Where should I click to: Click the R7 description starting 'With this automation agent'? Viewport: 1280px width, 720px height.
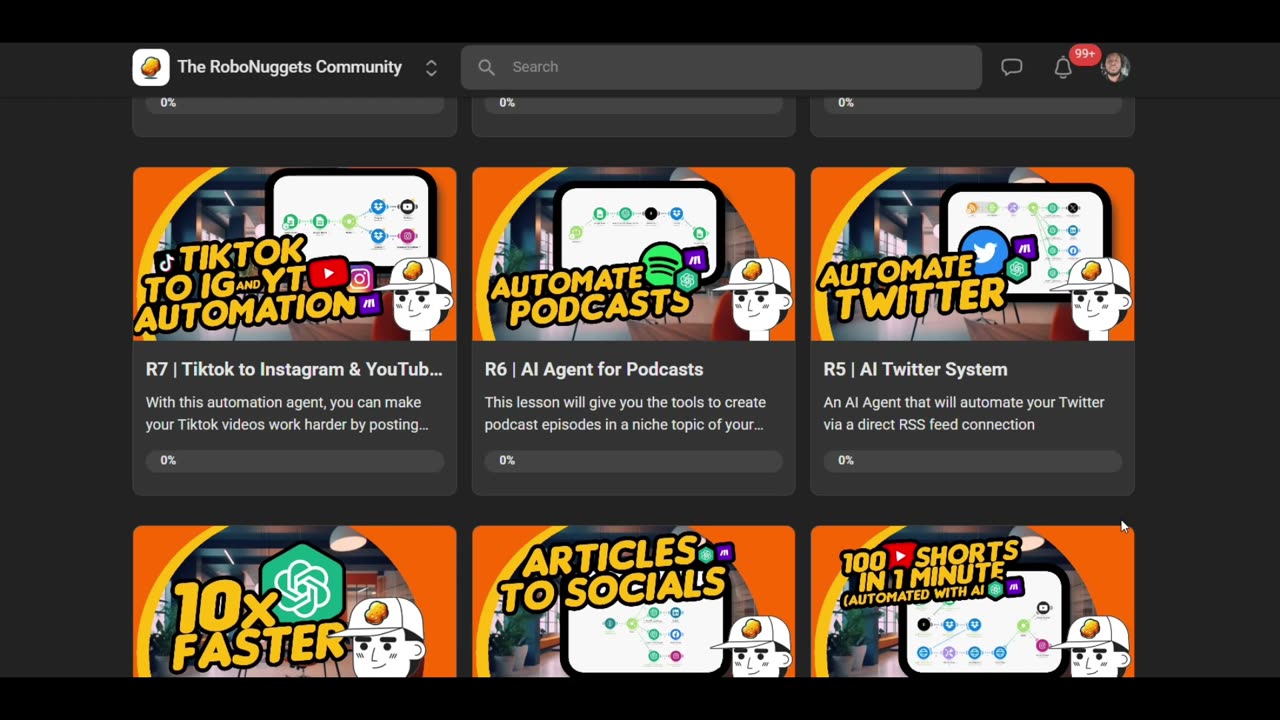(287, 413)
